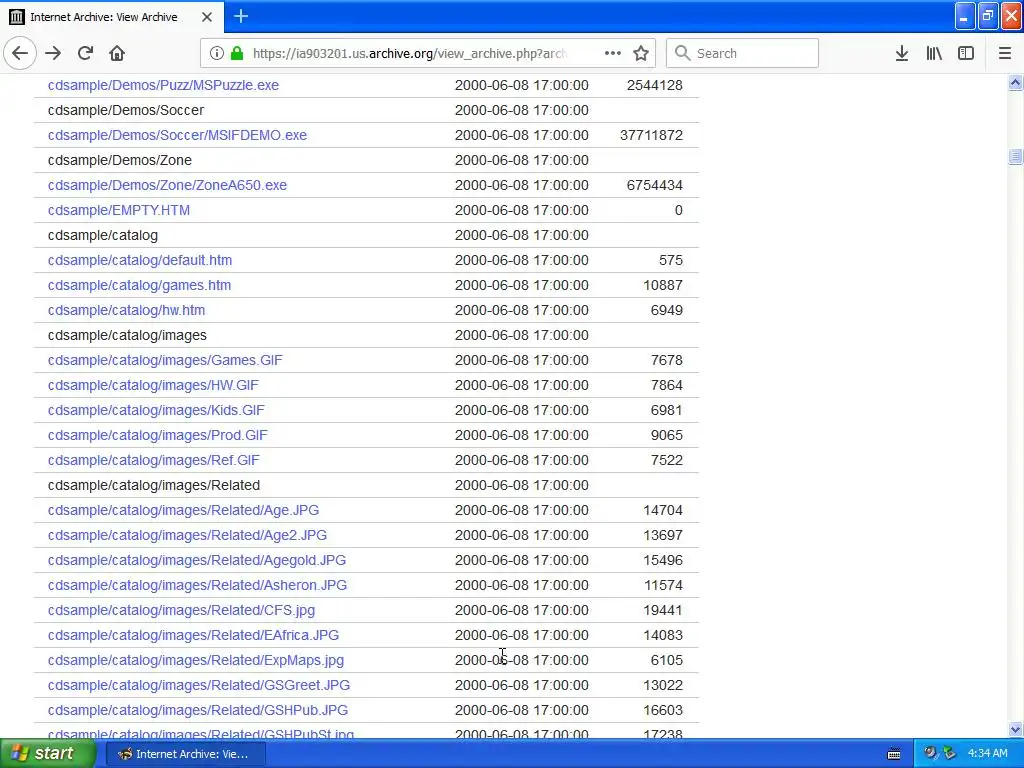
Task: Open catalog/images/Kids.GIF link
Action: 156,410
